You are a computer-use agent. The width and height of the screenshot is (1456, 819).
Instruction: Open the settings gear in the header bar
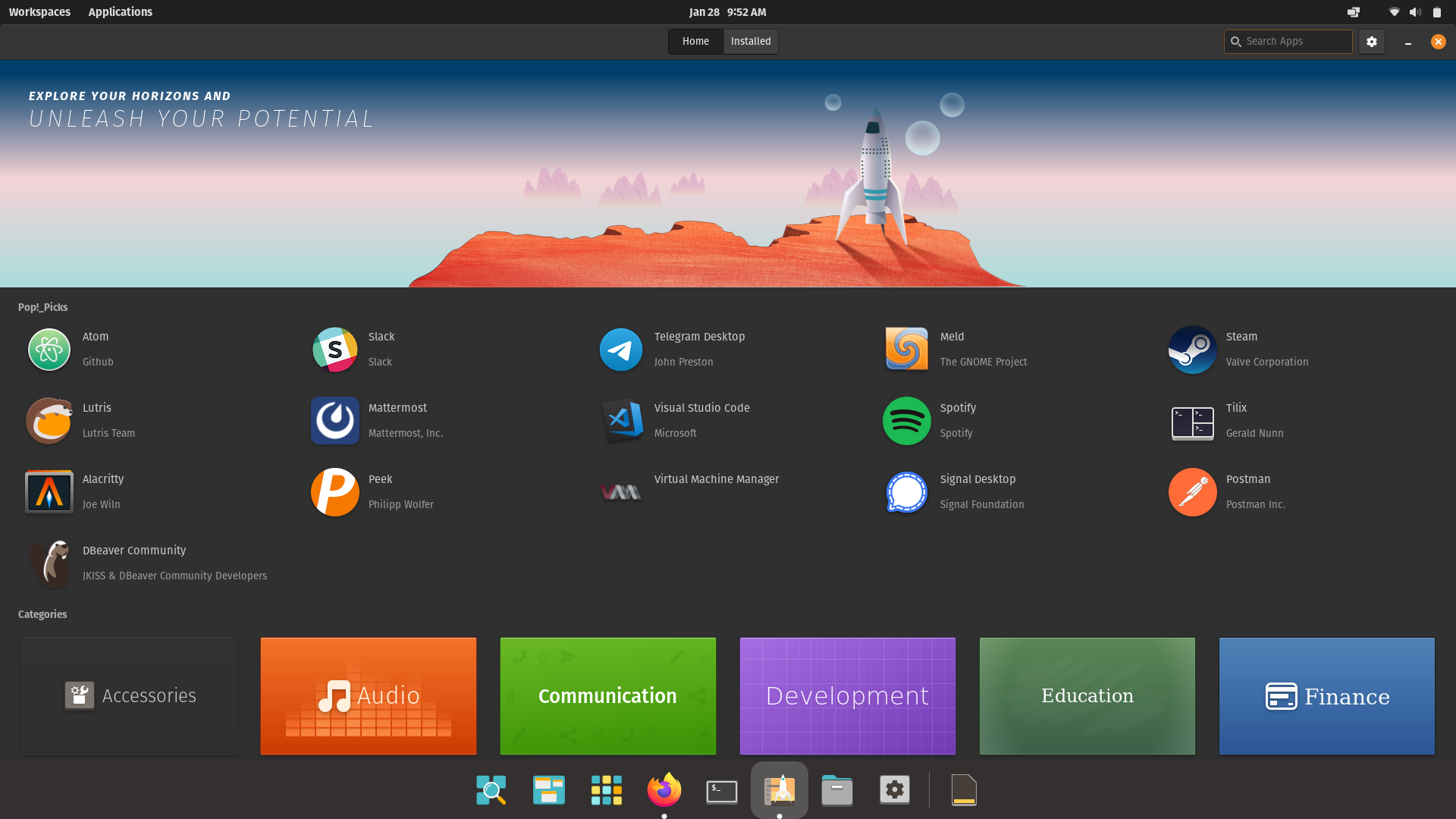point(1372,42)
